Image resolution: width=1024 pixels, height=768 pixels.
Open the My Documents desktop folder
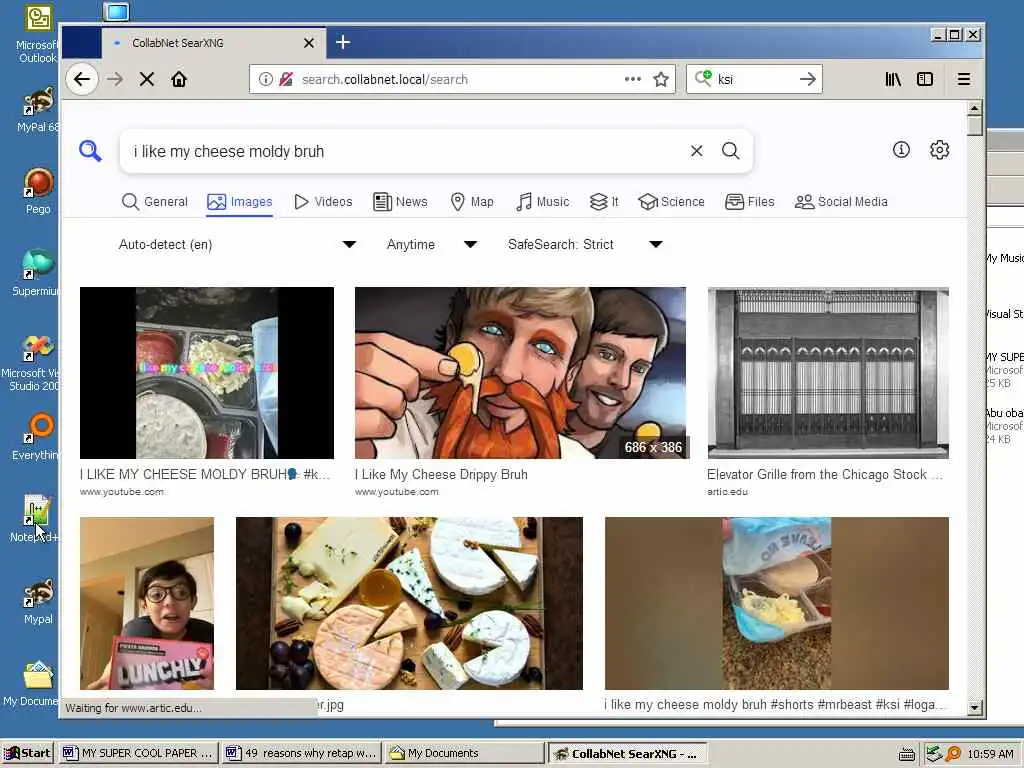point(33,684)
